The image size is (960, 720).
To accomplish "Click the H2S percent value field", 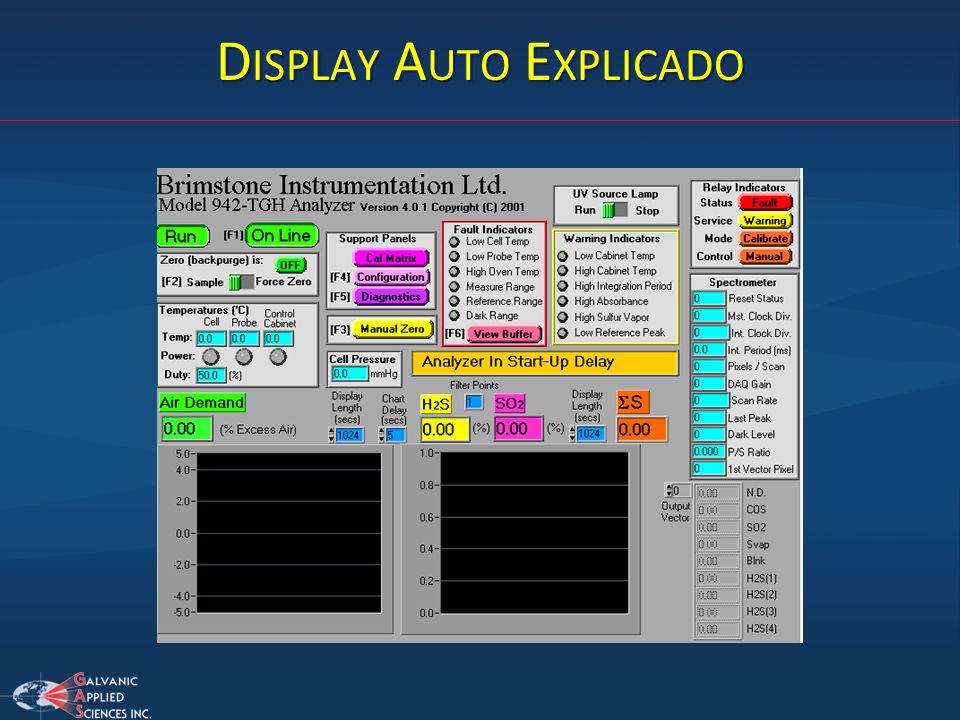I will tap(445, 429).
